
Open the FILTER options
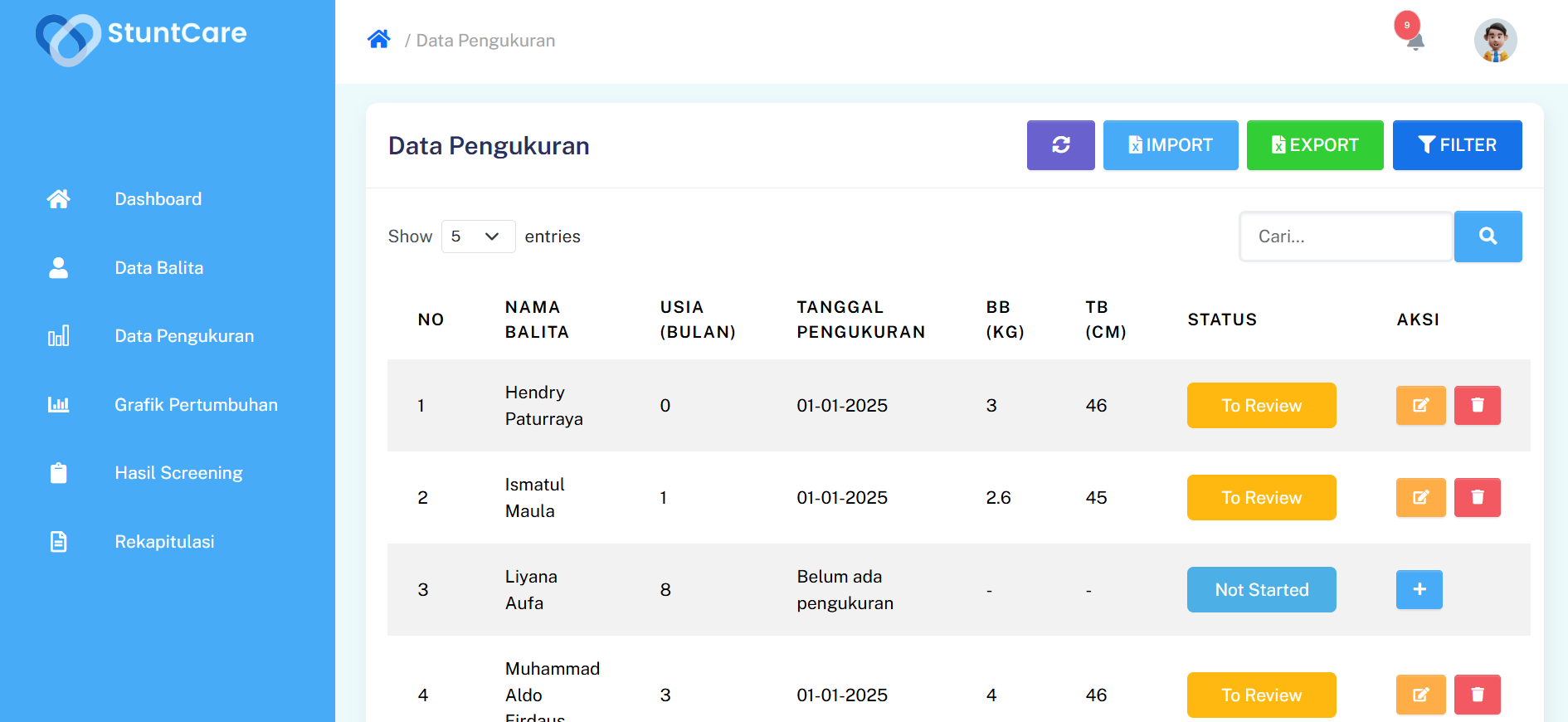(1457, 145)
